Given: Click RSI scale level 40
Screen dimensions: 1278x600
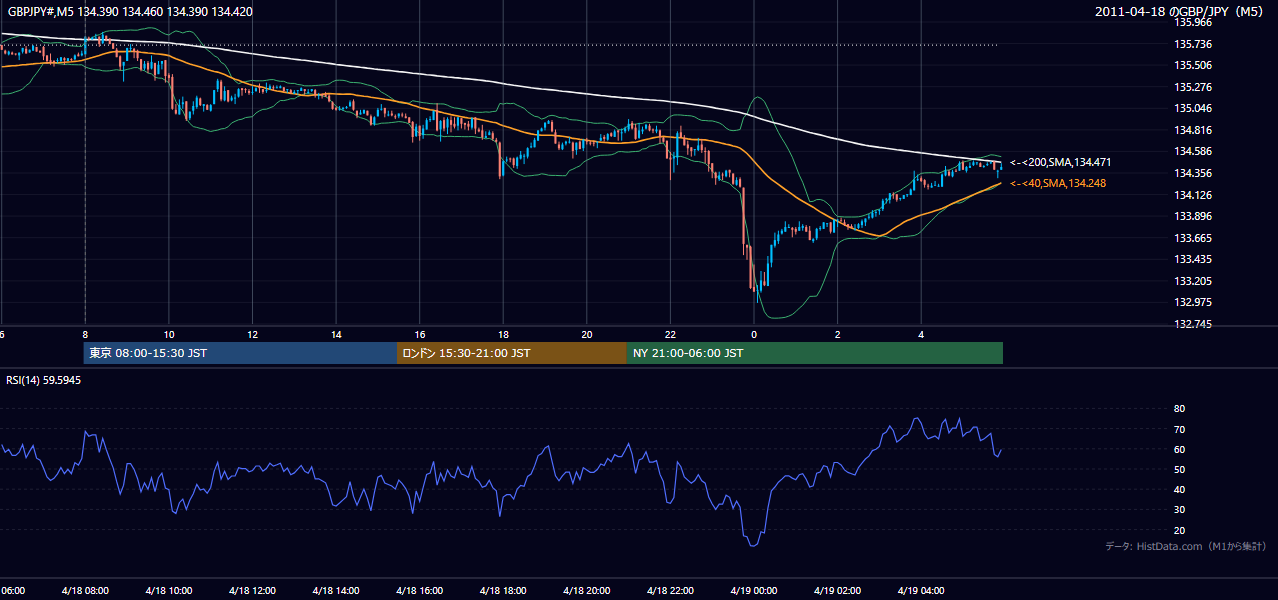Looking at the screenshot, I should 1180,489.
